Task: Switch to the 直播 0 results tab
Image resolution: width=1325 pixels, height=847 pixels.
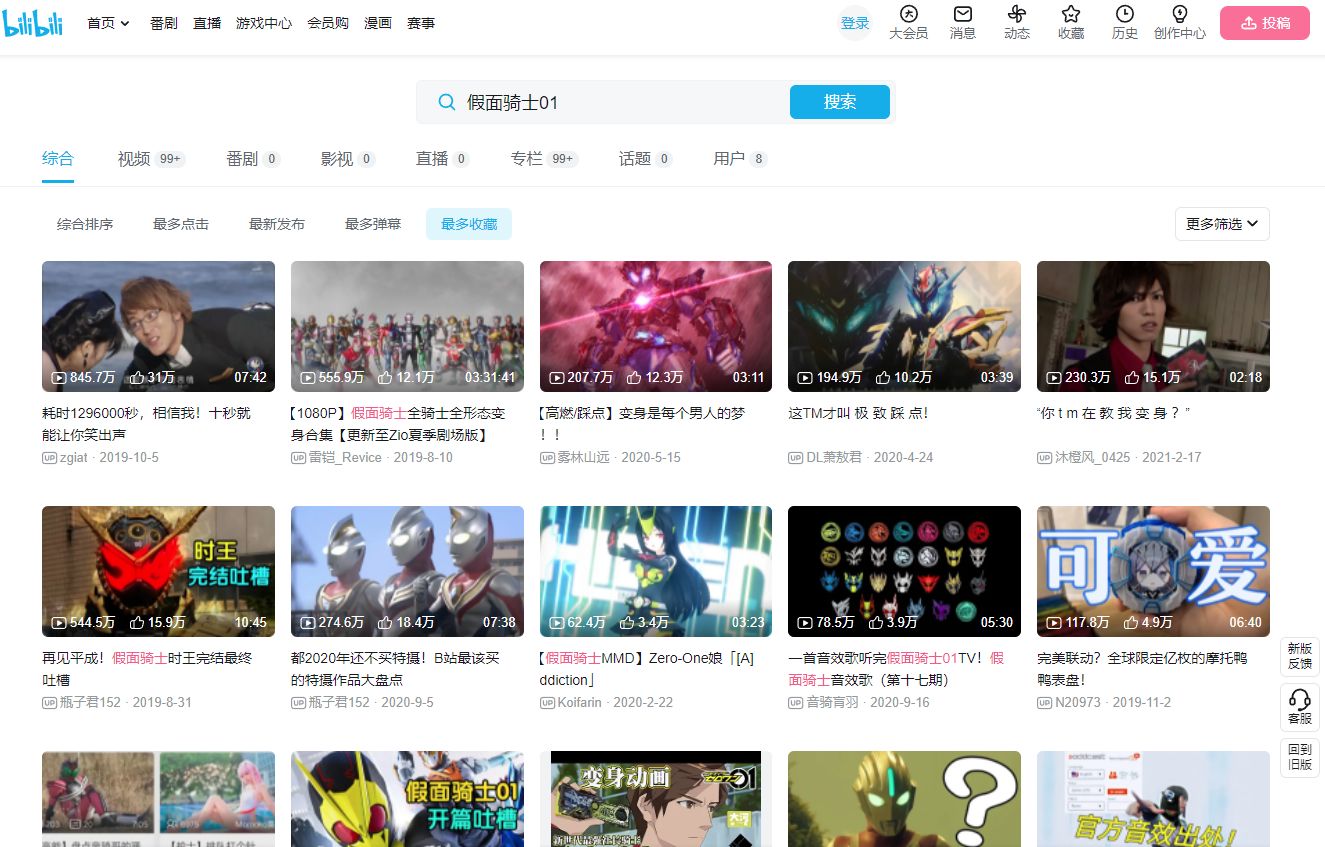Action: point(443,159)
